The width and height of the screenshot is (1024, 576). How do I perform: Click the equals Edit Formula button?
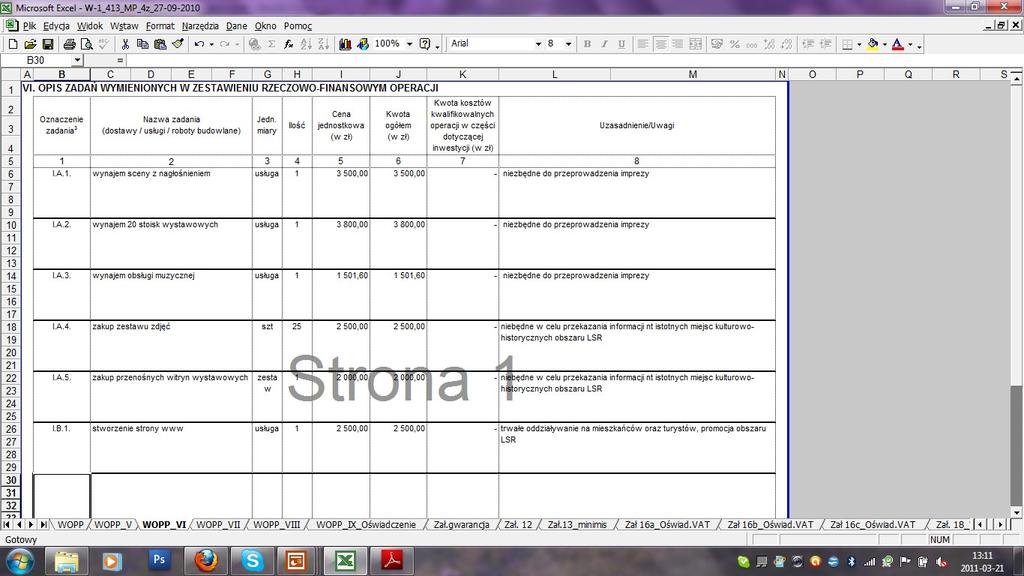120,60
